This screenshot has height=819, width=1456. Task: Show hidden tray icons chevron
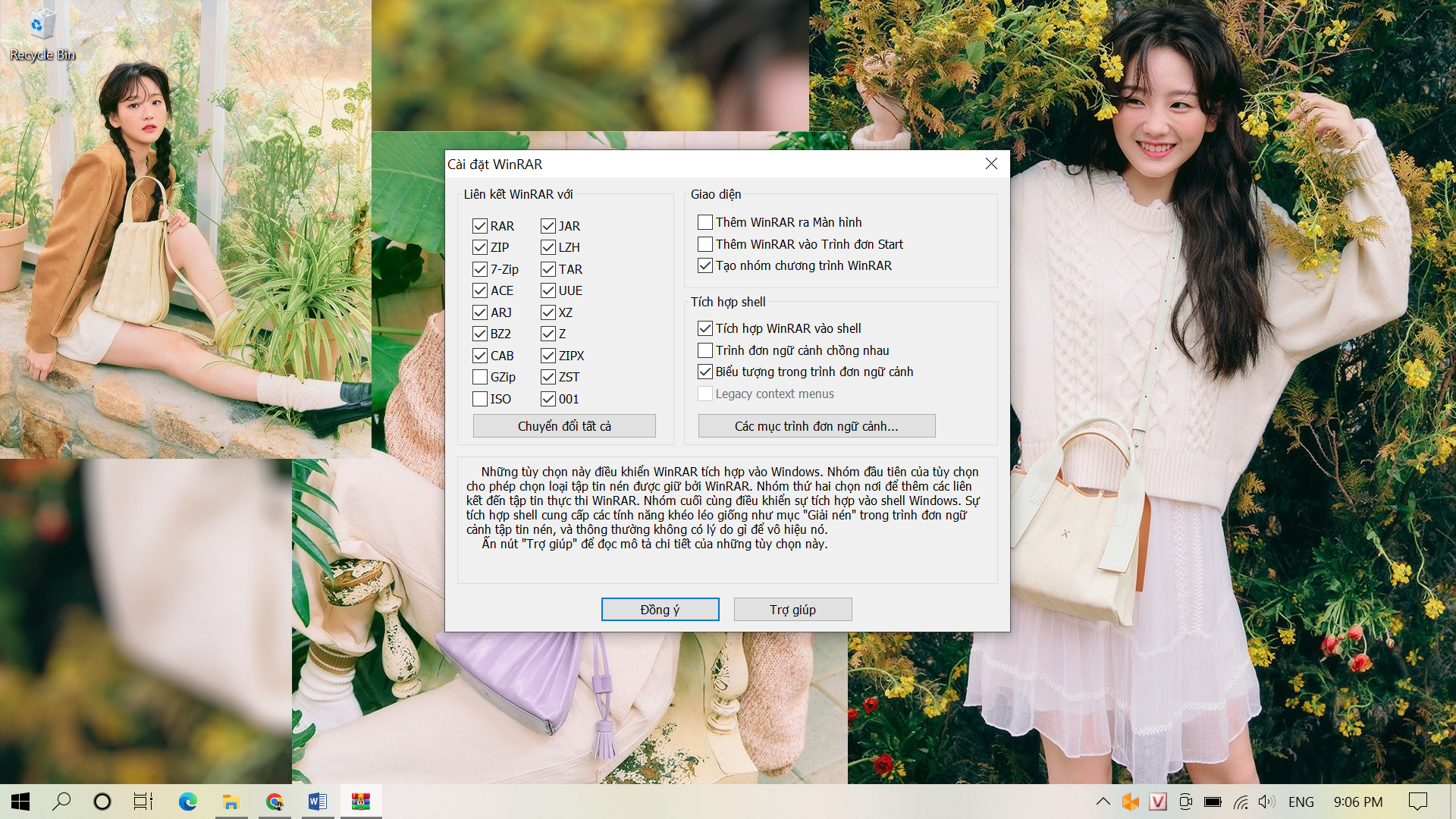(x=1103, y=802)
